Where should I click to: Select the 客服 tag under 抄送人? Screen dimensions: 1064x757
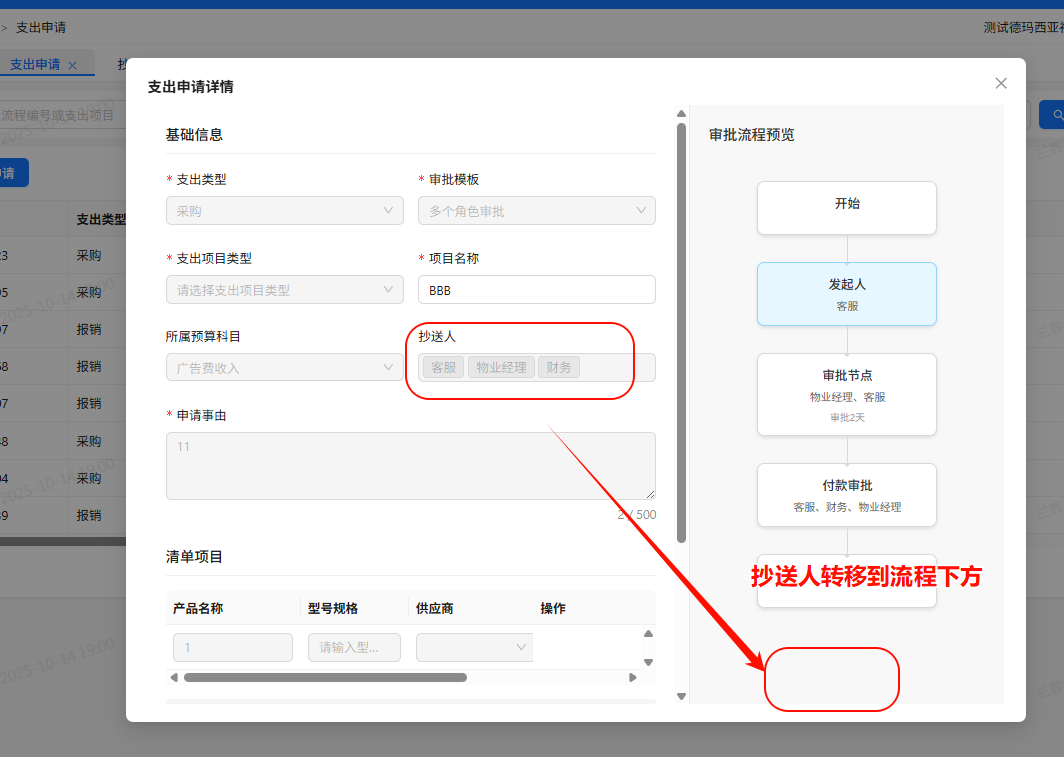[442, 366]
